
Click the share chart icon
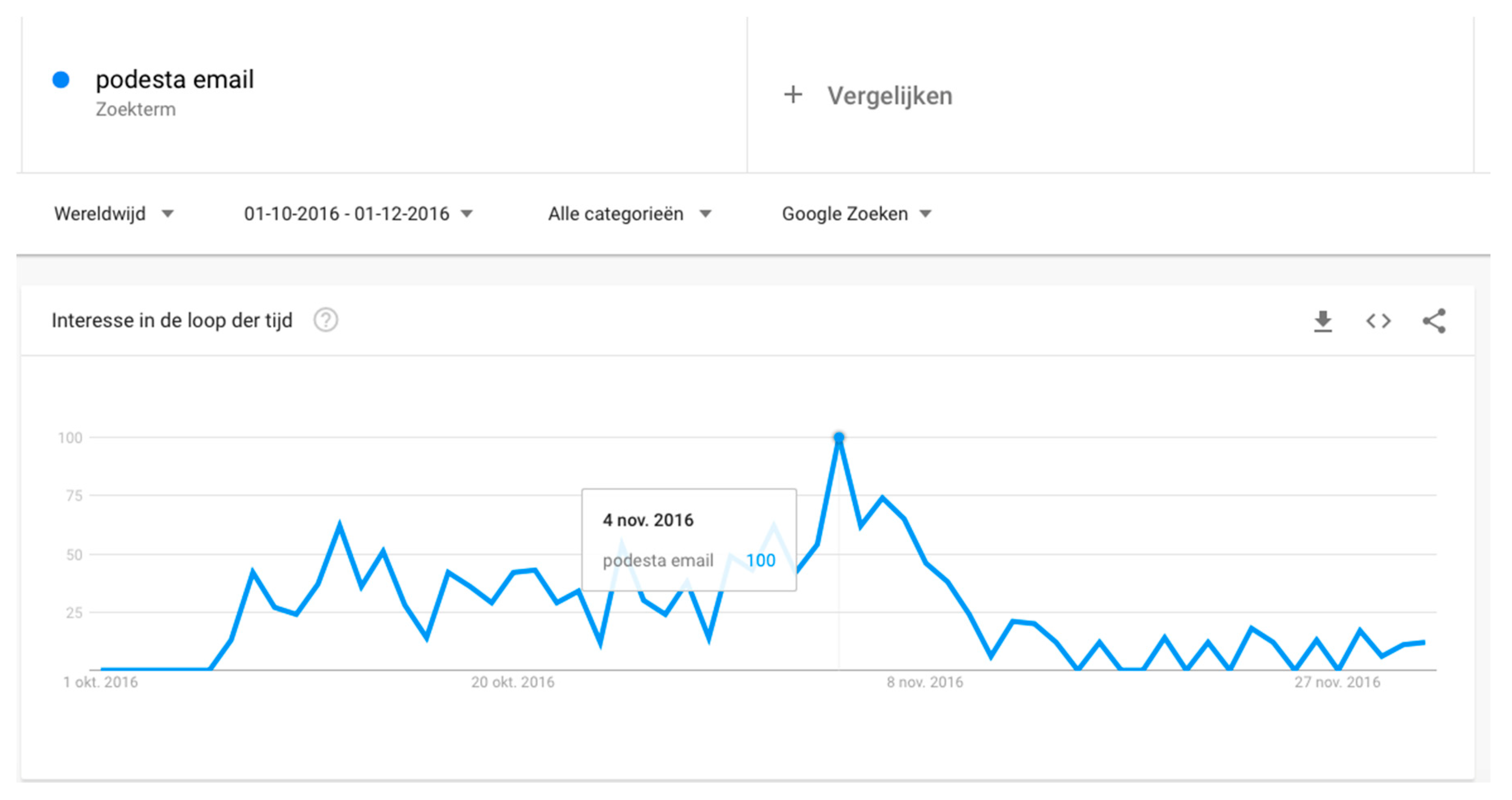click(1434, 321)
